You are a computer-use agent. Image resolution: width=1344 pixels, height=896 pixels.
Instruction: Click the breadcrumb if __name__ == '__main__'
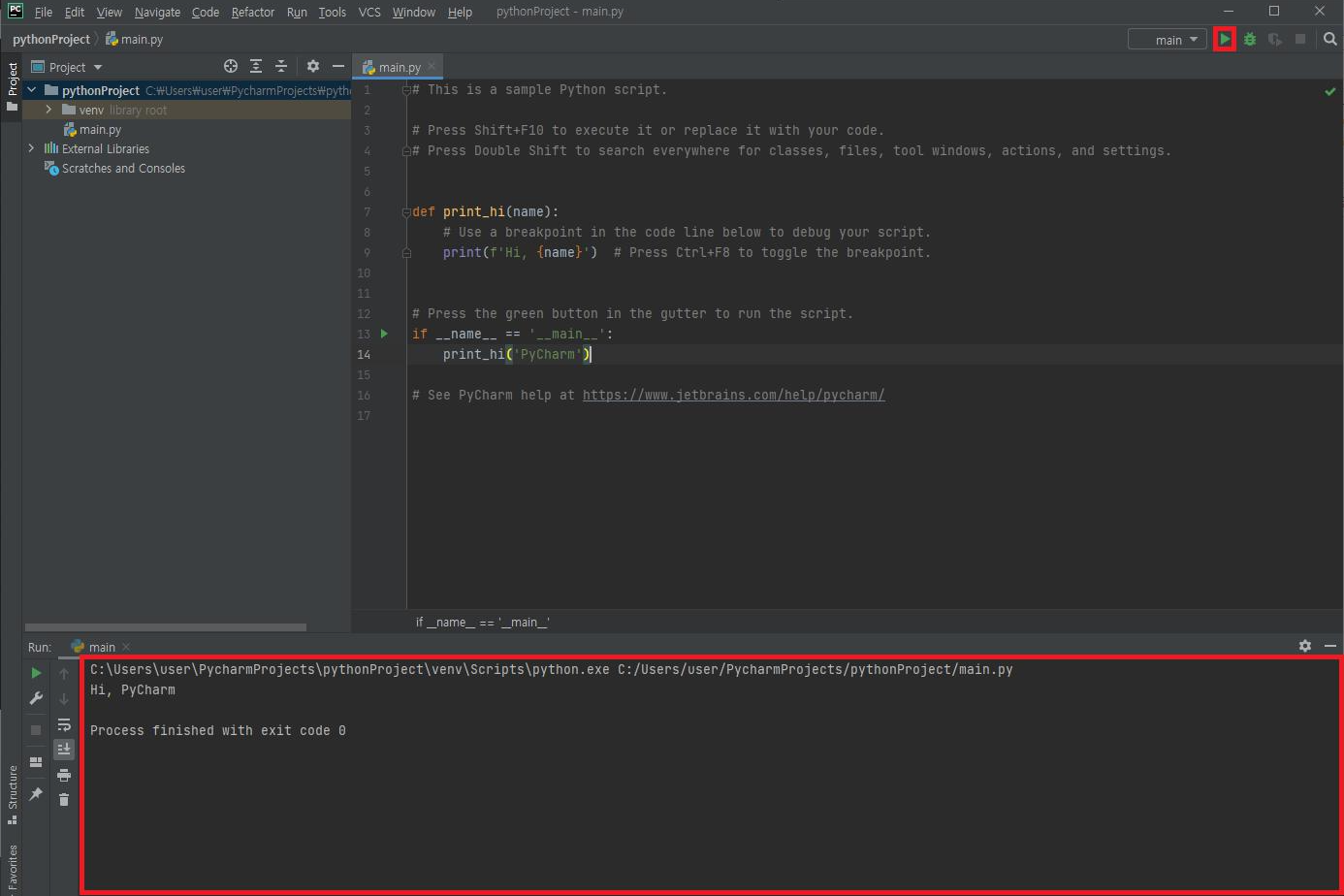point(482,623)
